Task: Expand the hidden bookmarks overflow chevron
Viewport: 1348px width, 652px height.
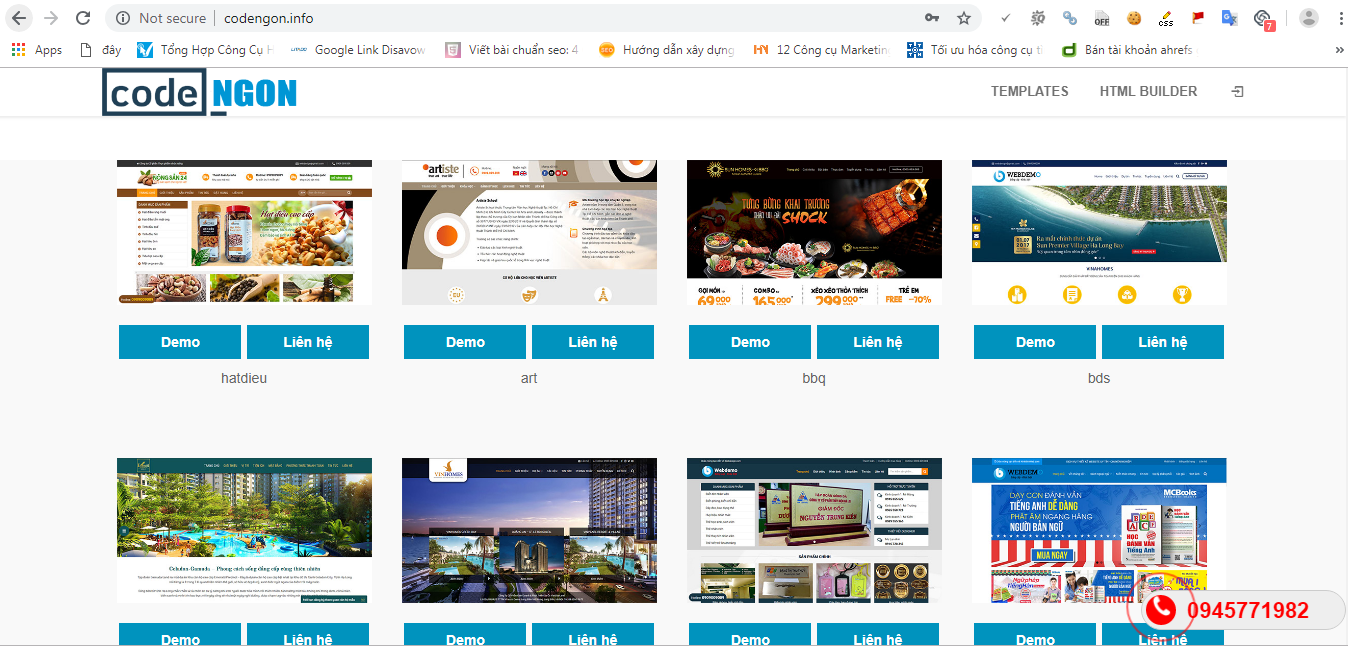Action: pos(1339,49)
